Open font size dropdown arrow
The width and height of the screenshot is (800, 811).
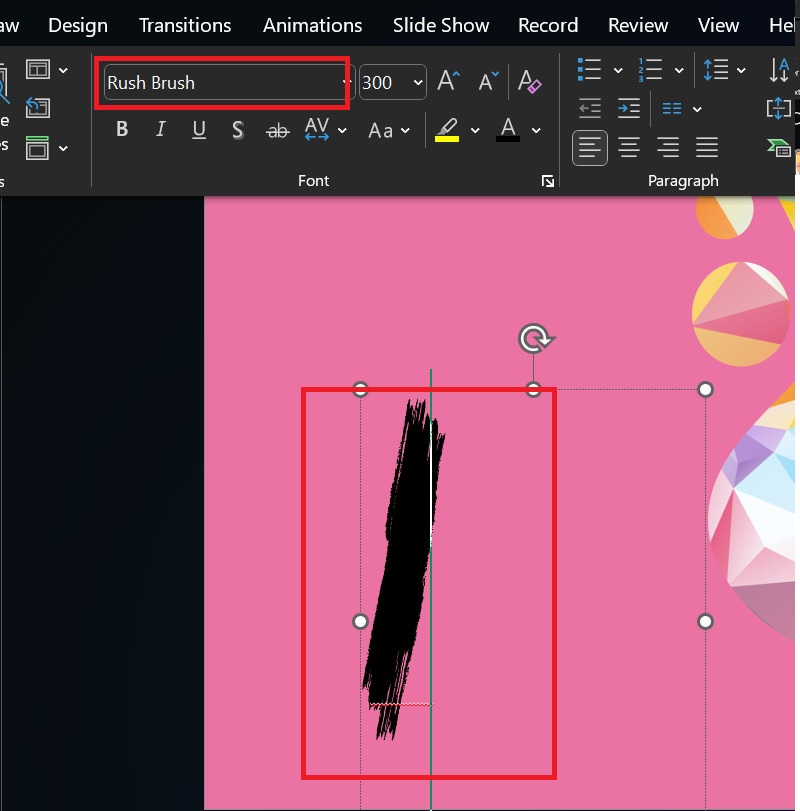418,82
